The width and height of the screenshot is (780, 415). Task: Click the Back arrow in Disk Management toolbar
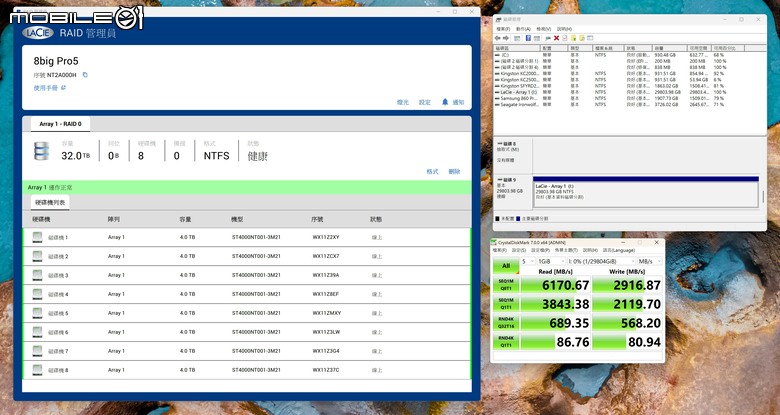click(x=497, y=38)
